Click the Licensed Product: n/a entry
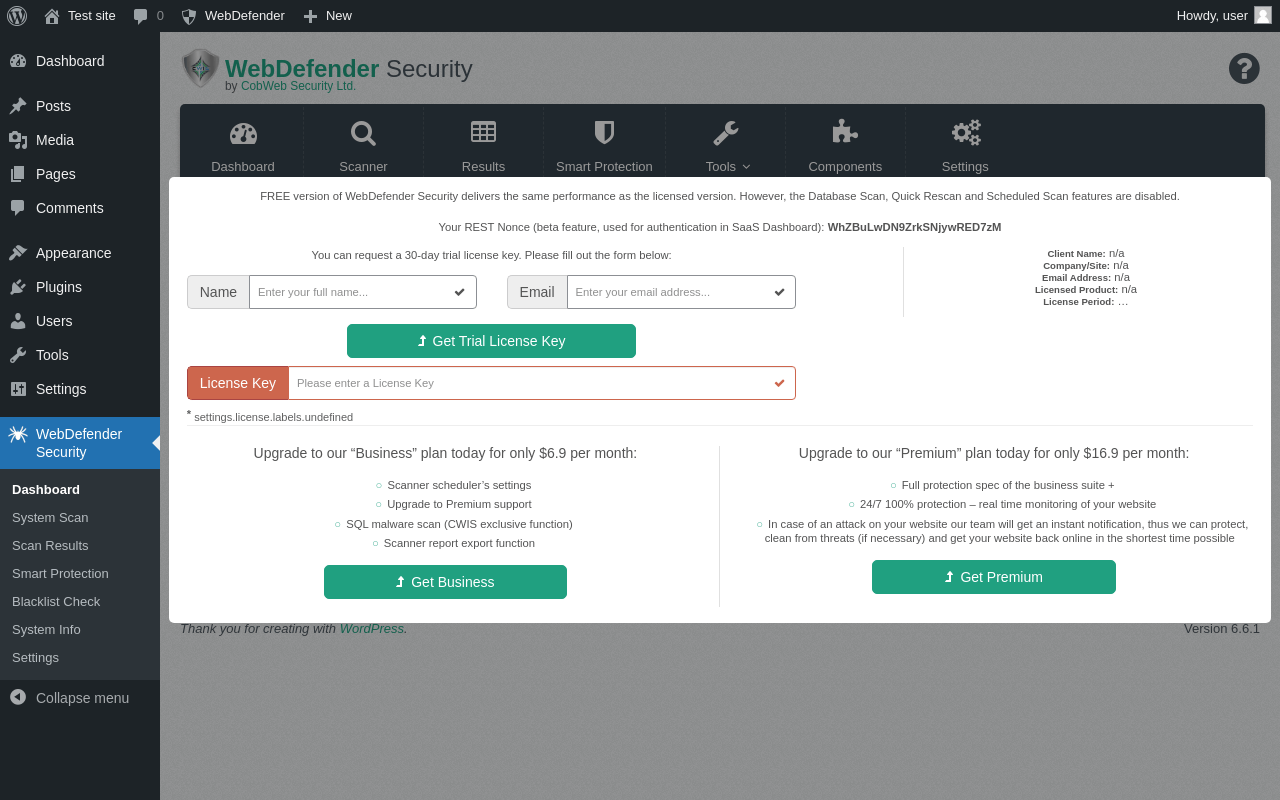The width and height of the screenshot is (1280, 800). 1086,289
